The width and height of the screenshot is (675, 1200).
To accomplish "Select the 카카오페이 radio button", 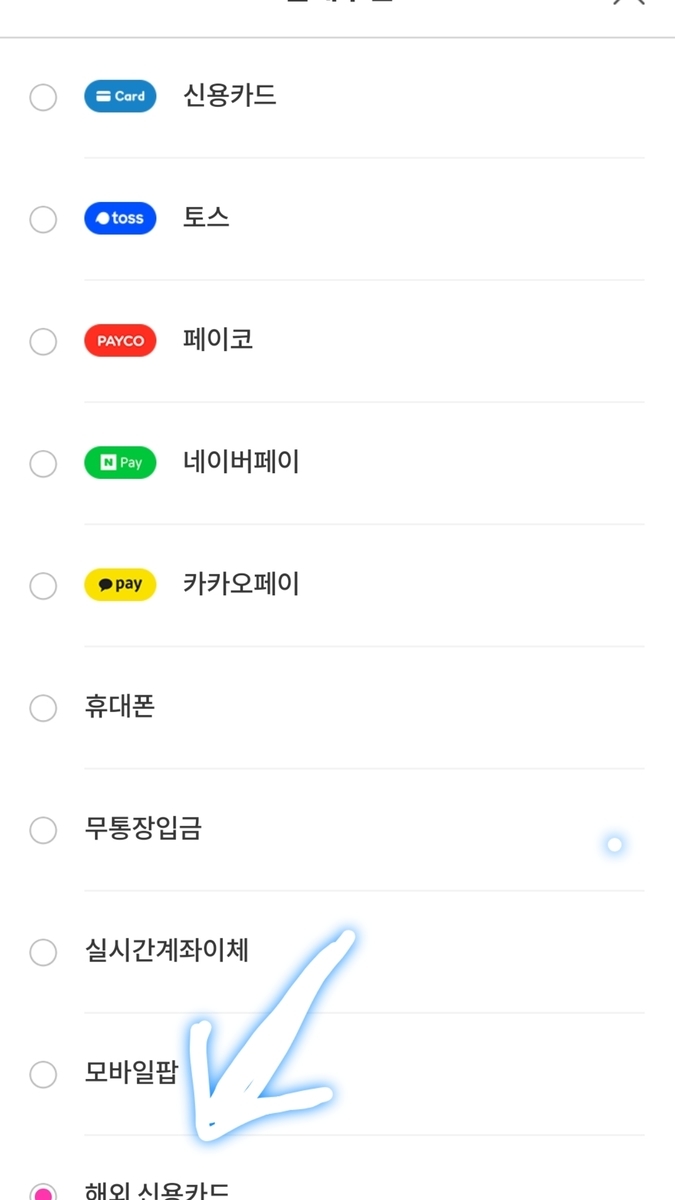I will (43, 586).
